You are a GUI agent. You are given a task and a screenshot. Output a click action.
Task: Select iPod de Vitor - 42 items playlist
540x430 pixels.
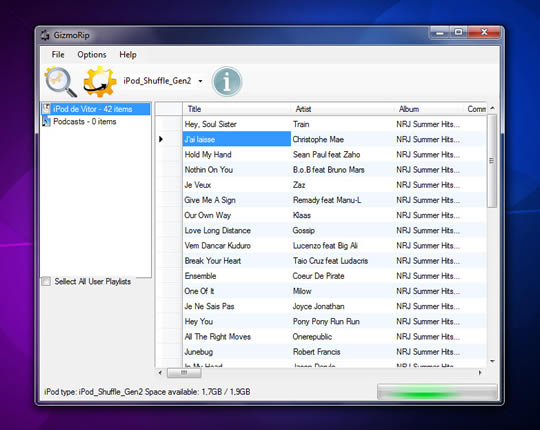click(96, 109)
